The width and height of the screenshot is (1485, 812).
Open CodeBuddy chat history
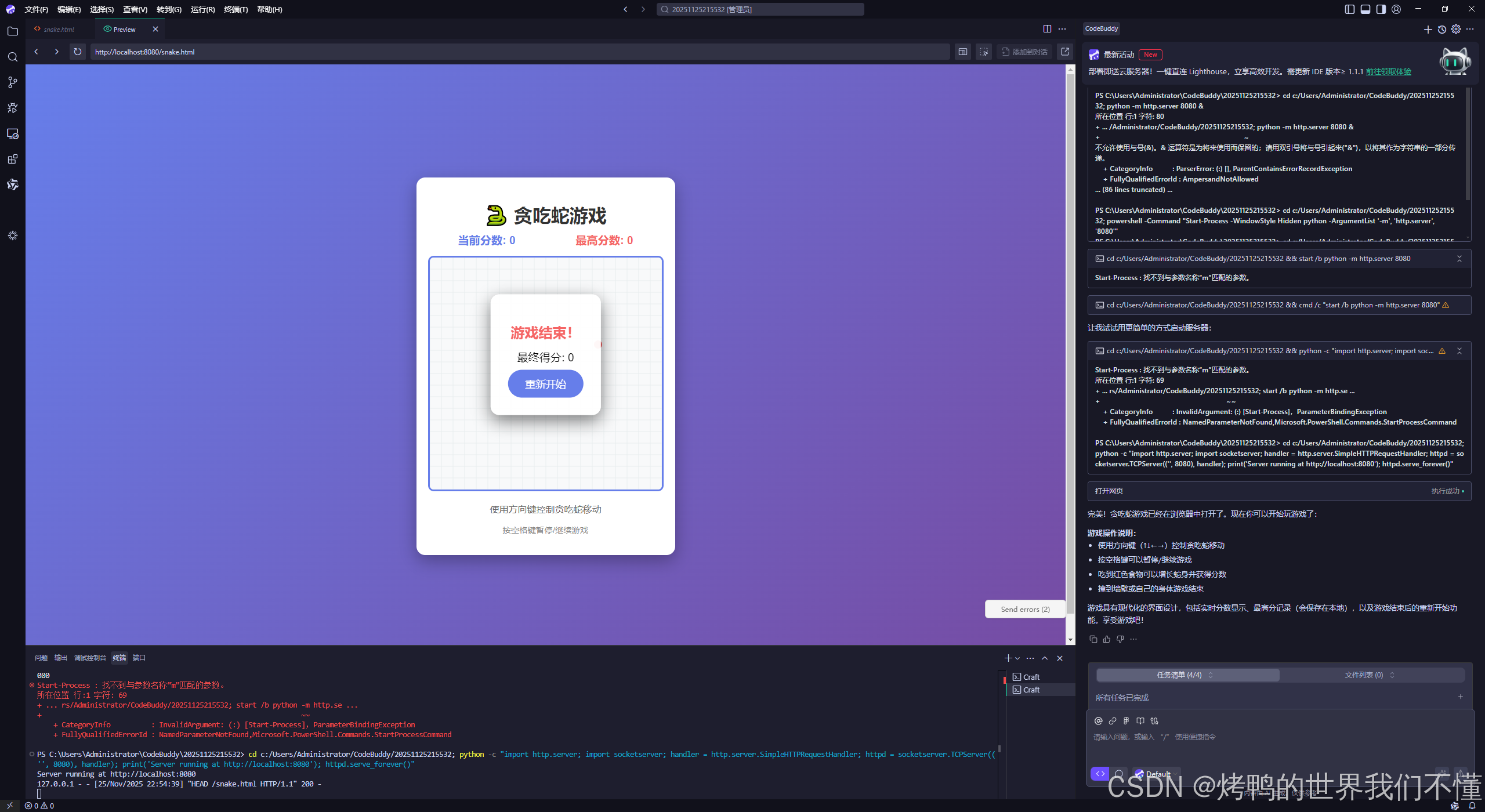pyautogui.click(x=1442, y=29)
